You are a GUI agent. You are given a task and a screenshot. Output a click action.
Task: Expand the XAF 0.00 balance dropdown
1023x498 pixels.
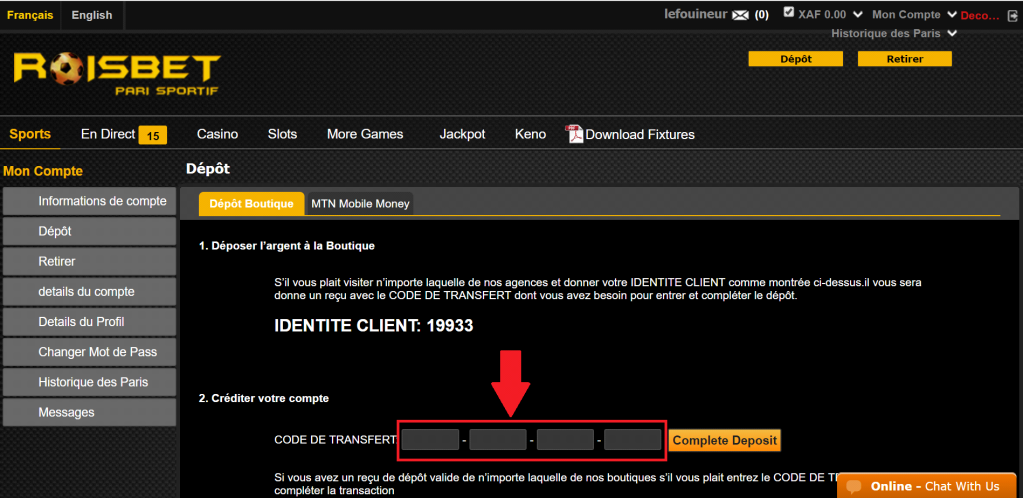click(x=858, y=14)
